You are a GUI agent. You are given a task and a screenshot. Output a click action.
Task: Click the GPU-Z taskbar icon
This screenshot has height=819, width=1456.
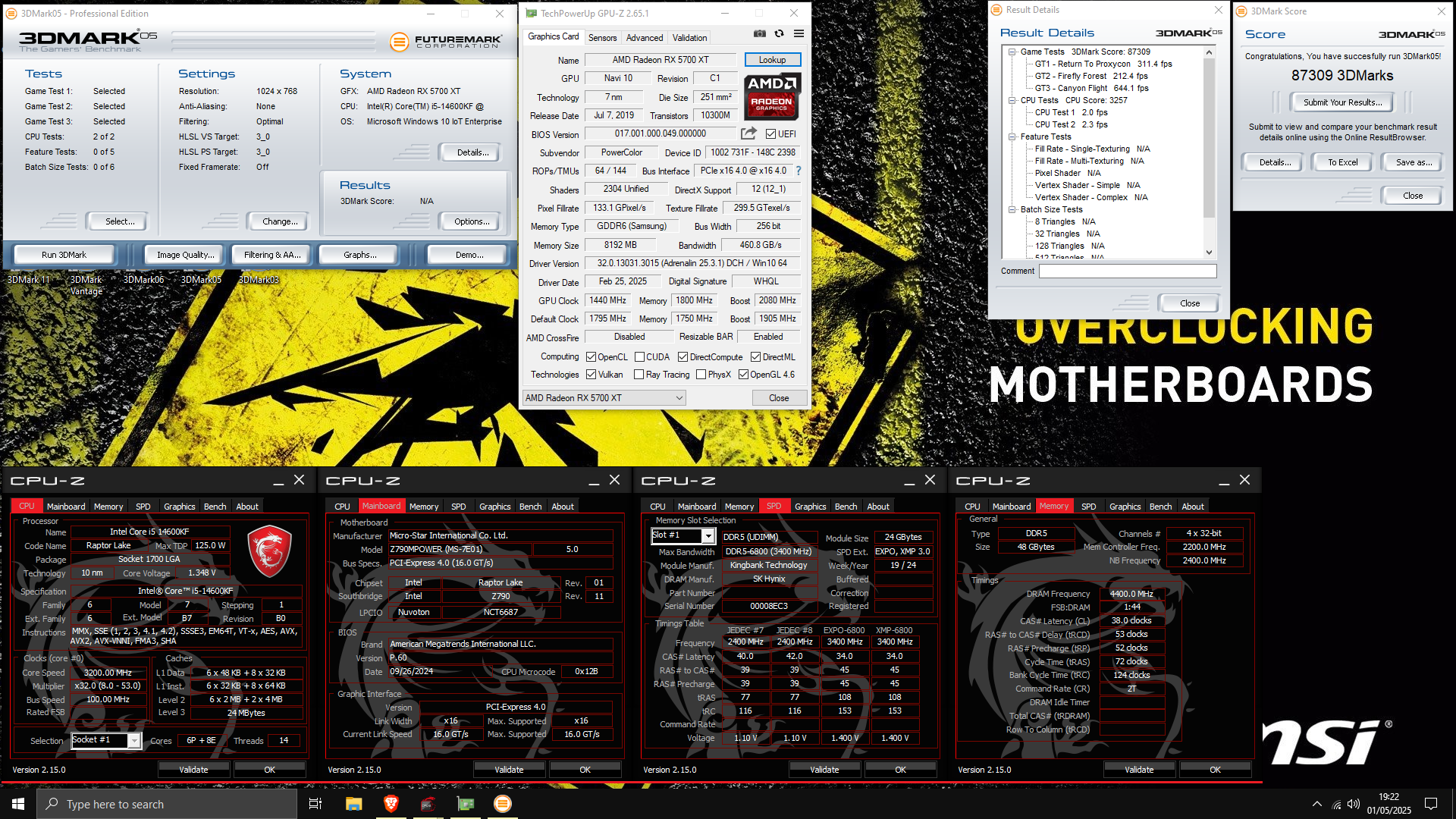click(466, 804)
